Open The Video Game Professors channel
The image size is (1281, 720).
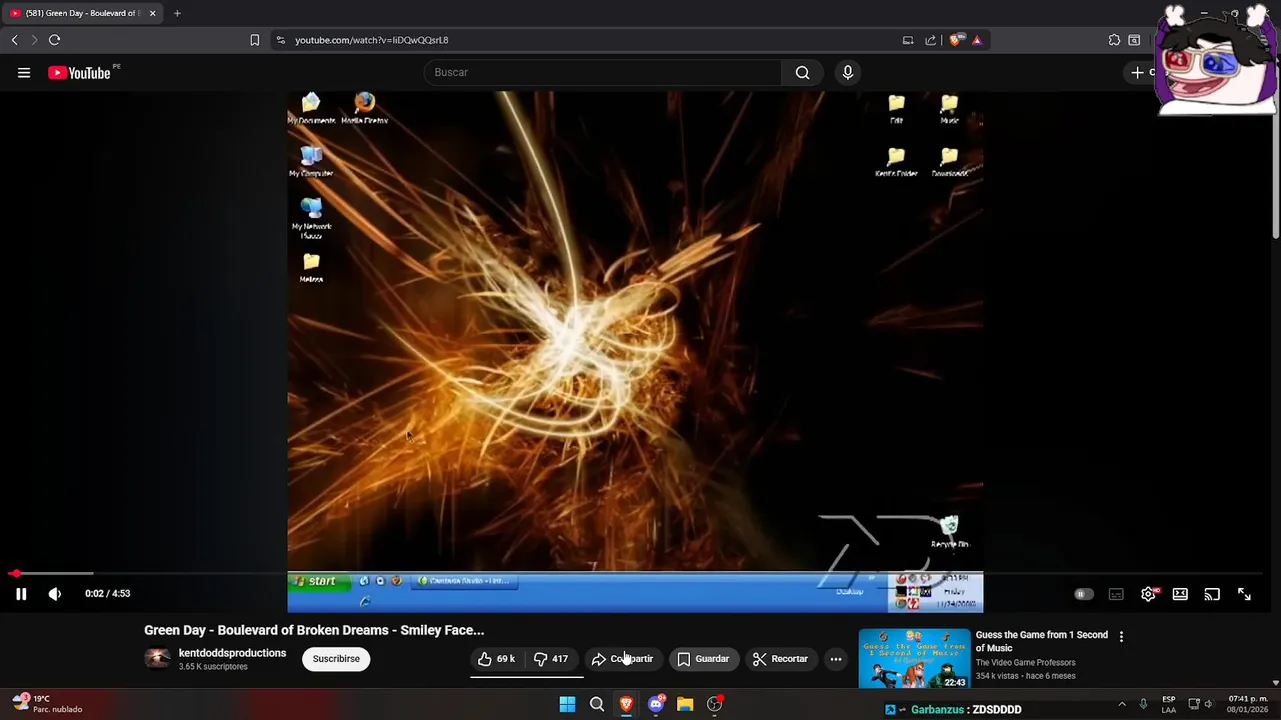(1025, 663)
